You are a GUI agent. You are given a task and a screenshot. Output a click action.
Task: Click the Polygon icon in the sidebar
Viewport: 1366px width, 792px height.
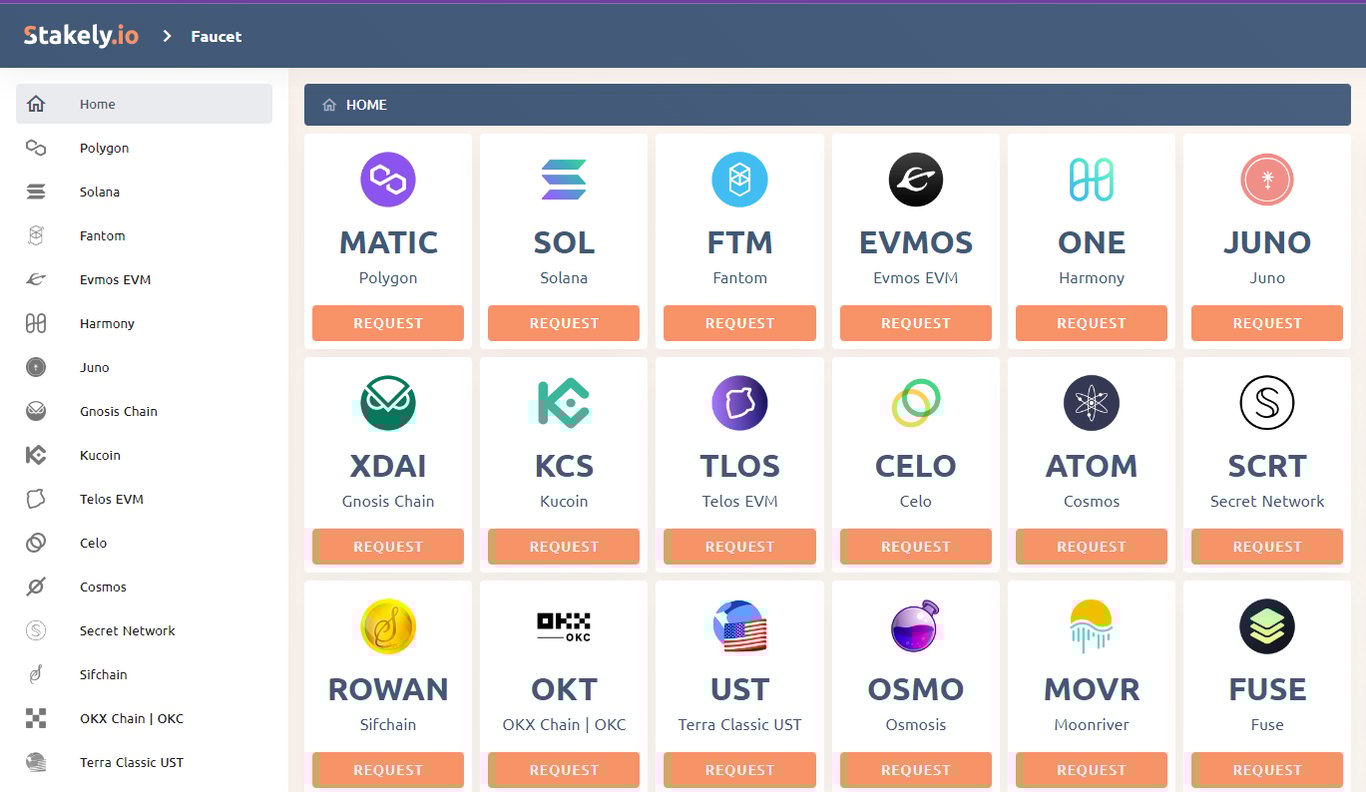coord(36,148)
